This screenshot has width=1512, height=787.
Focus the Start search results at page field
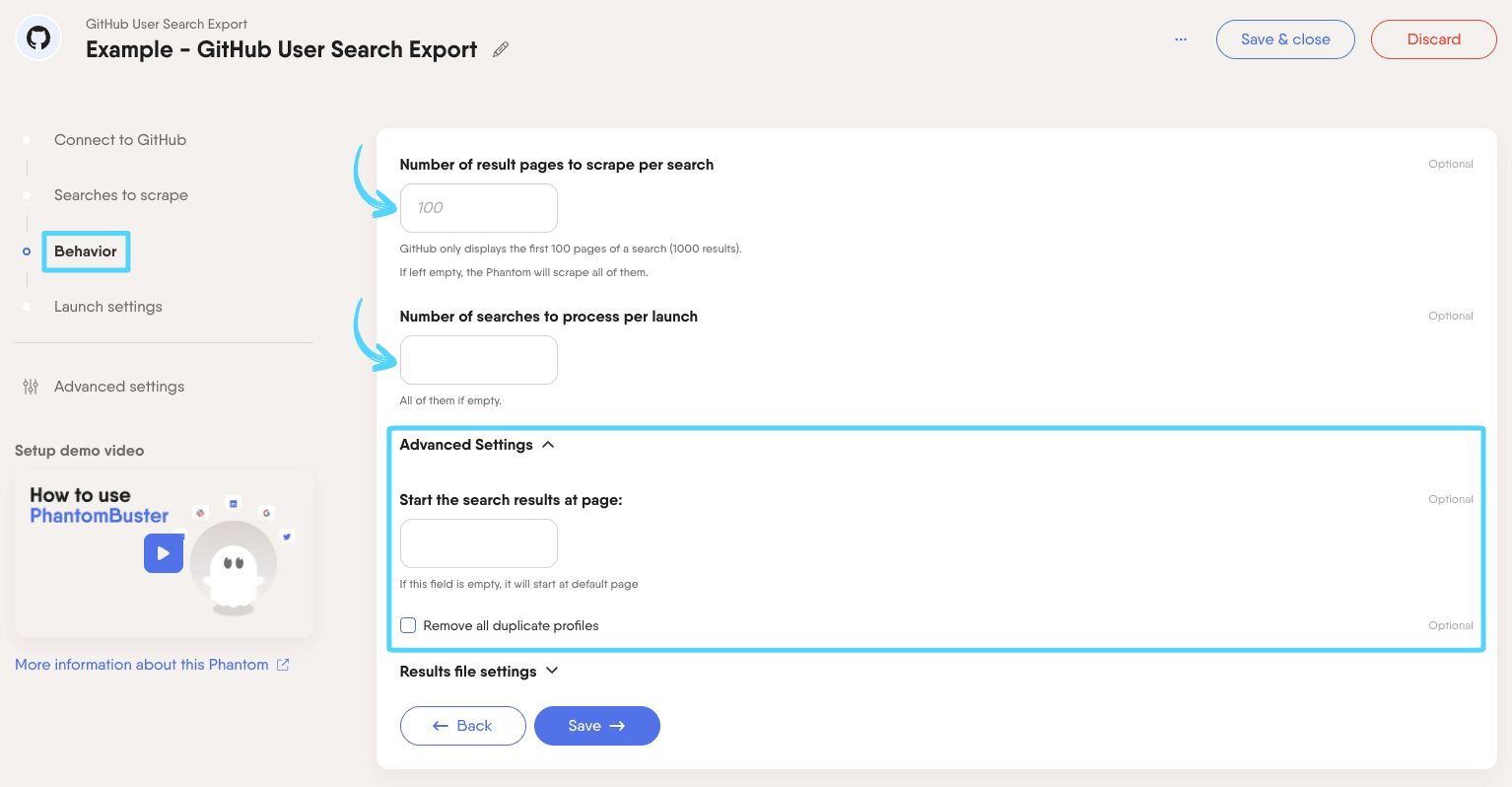tap(479, 543)
